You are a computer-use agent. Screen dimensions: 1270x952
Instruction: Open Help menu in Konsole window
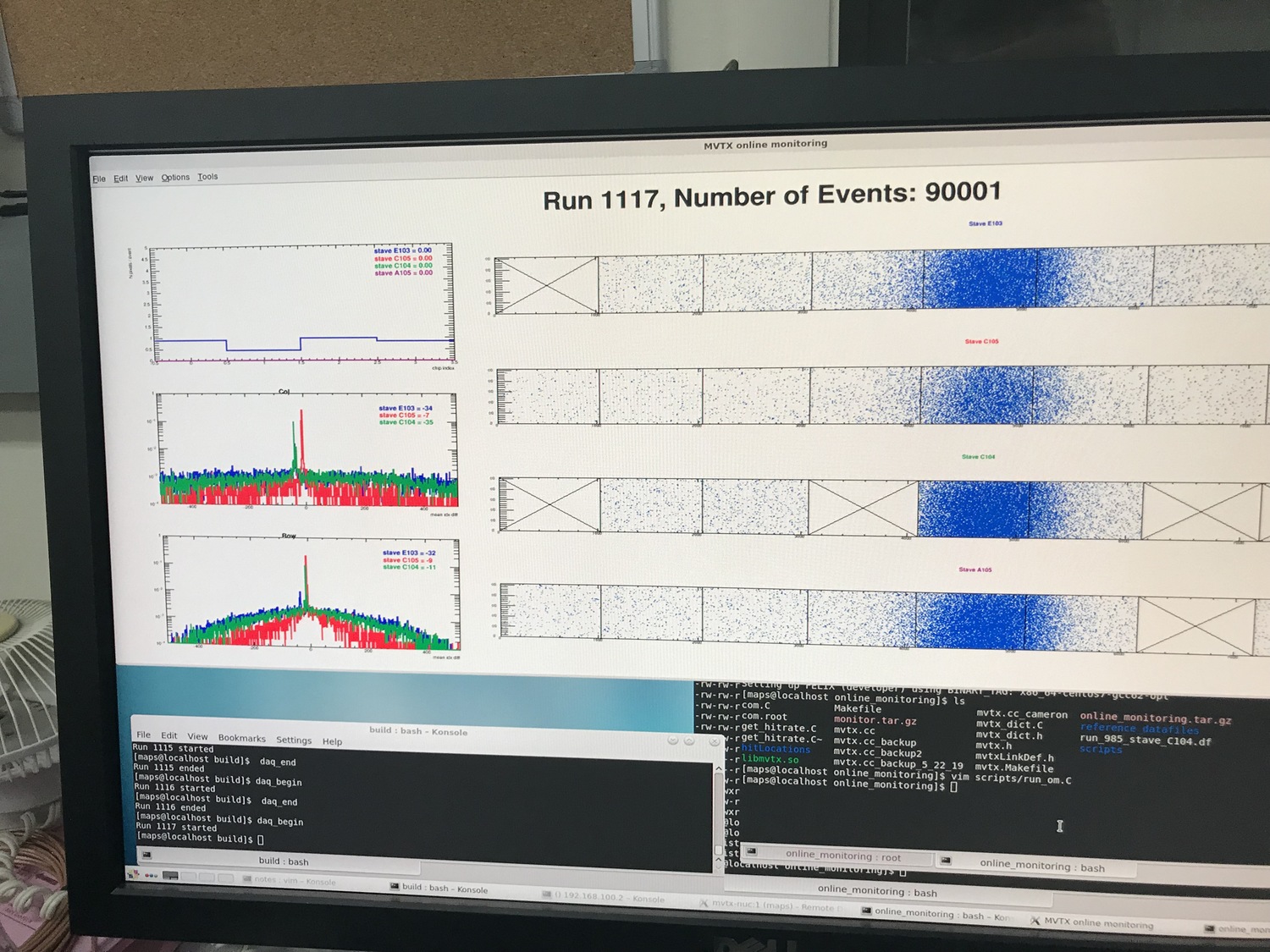332,741
